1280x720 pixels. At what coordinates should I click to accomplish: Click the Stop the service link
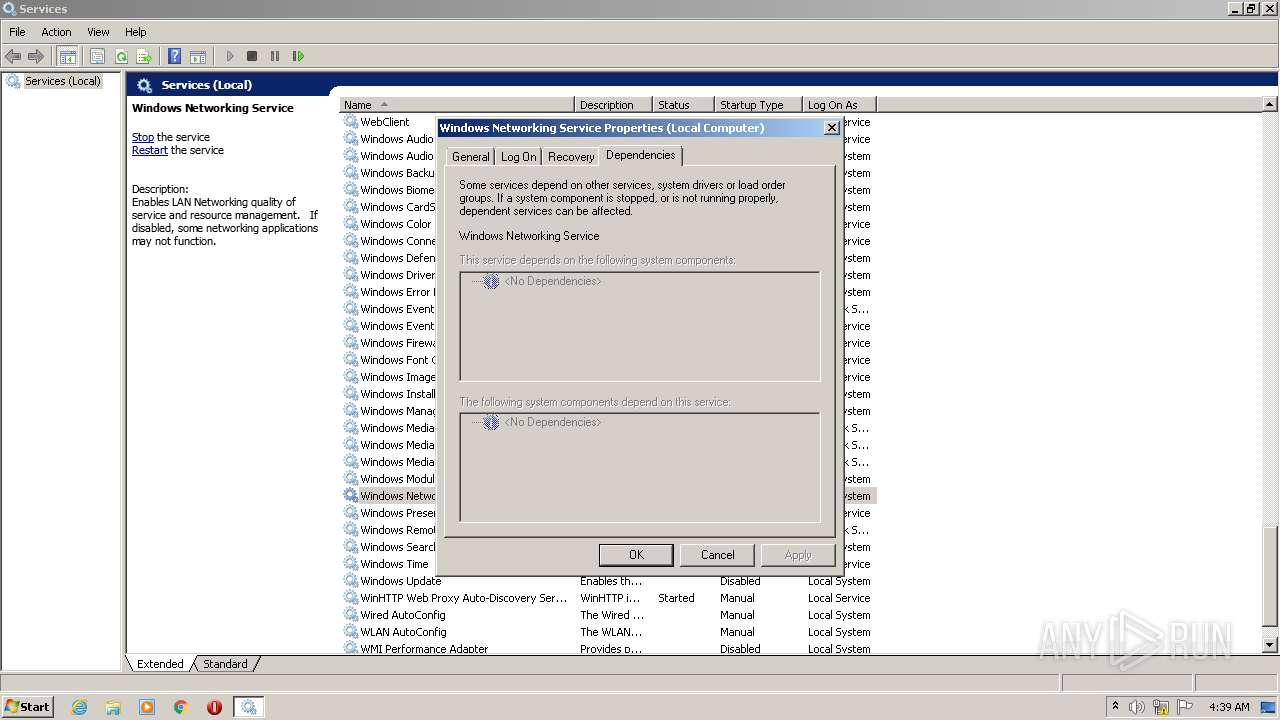pos(143,137)
